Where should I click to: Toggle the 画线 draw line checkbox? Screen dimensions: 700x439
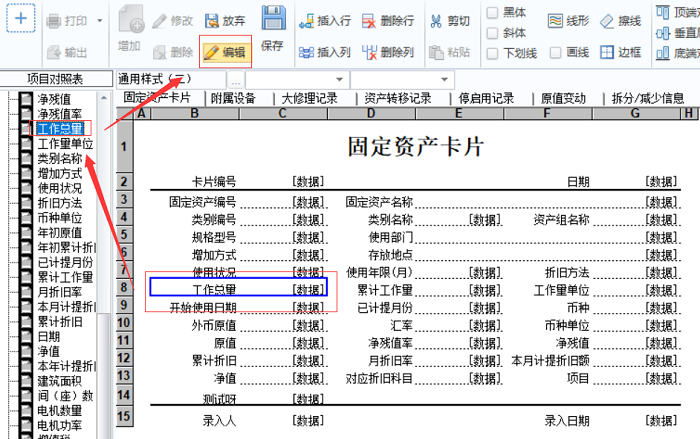point(555,53)
